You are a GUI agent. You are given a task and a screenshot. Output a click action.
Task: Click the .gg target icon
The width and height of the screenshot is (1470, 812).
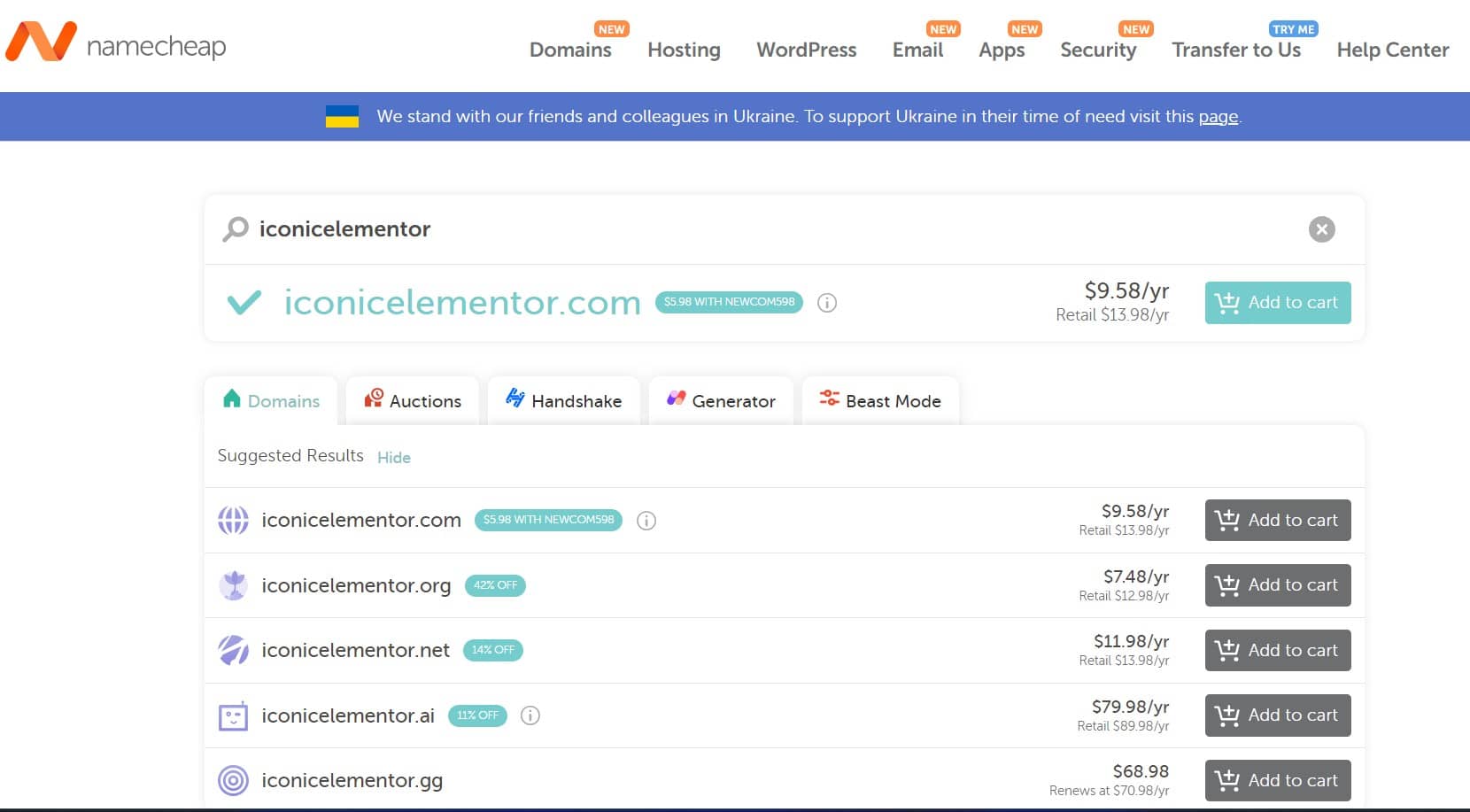[x=233, y=780]
